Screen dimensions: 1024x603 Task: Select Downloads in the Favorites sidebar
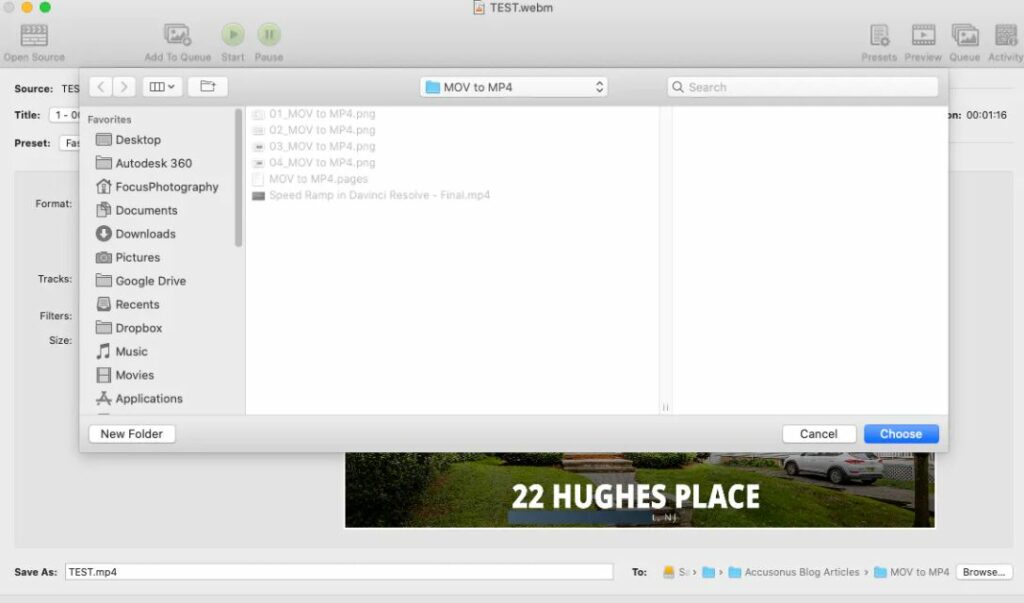(x=145, y=234)
